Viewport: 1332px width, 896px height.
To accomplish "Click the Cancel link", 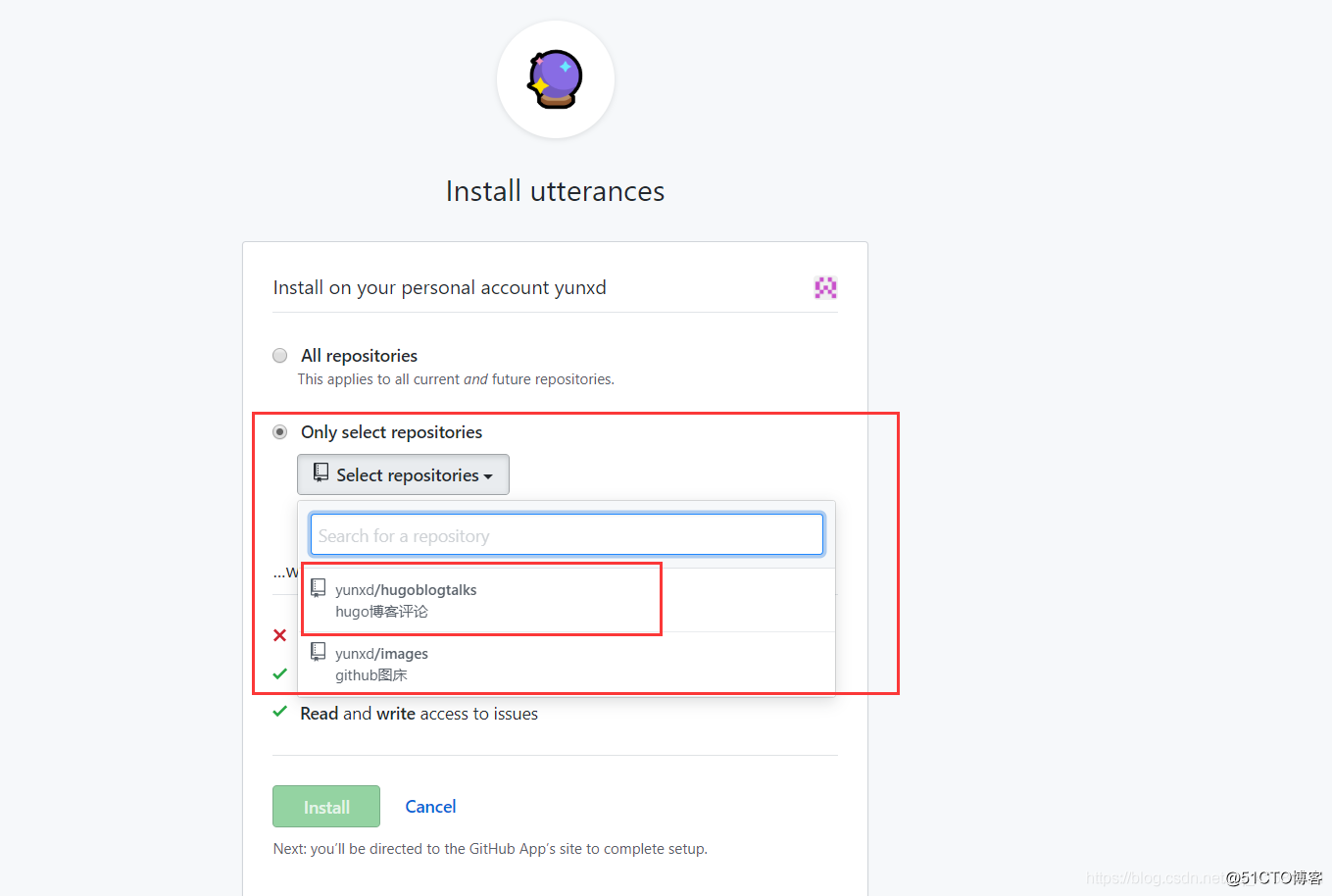I will tap(430, 807).
